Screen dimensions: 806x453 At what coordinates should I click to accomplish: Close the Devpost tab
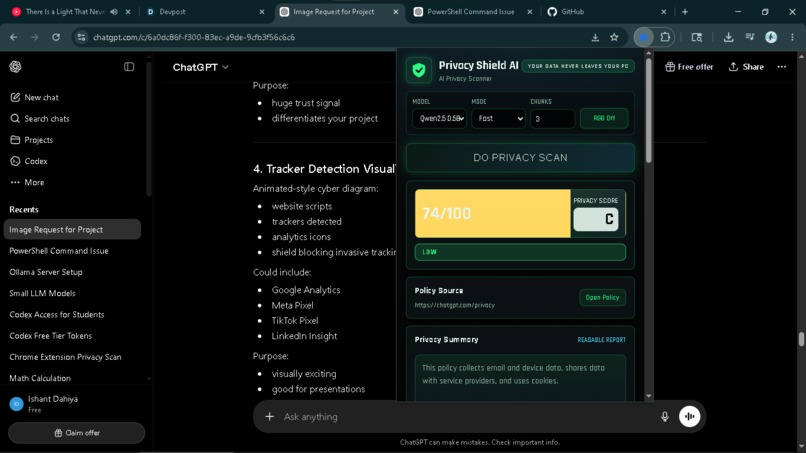[262, 11]
